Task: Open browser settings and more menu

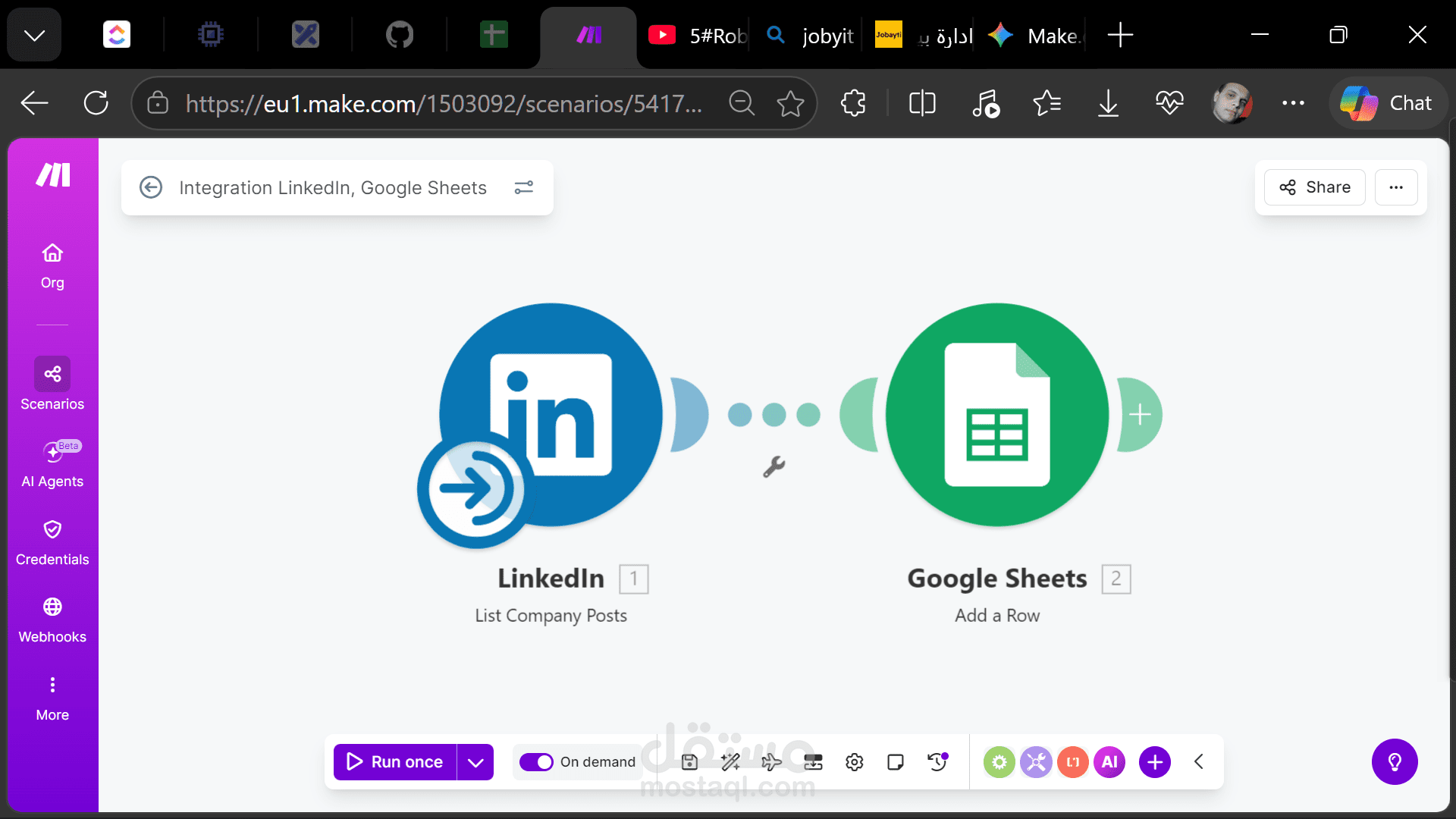Action: pos(1293,102)
